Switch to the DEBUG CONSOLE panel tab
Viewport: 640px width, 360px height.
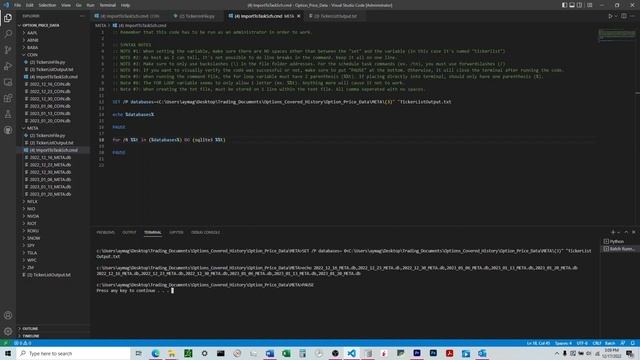pyautogui.click(x=205, y=232)
